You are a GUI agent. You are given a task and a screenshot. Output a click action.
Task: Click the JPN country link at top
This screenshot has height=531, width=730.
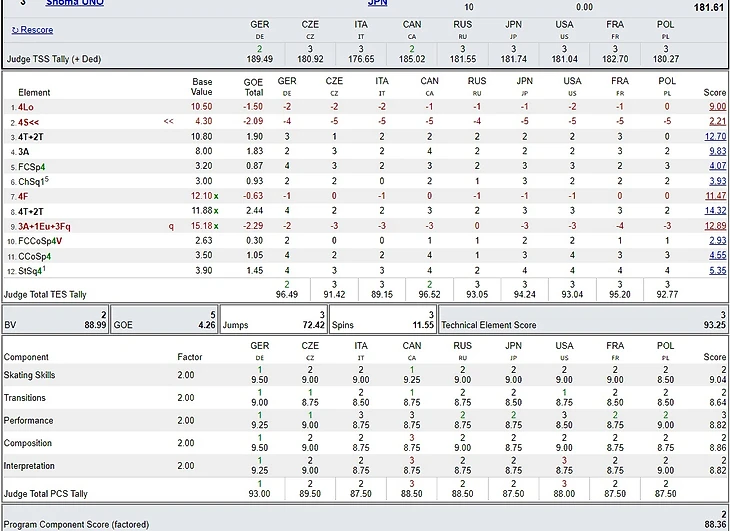[x=377, y=3]
